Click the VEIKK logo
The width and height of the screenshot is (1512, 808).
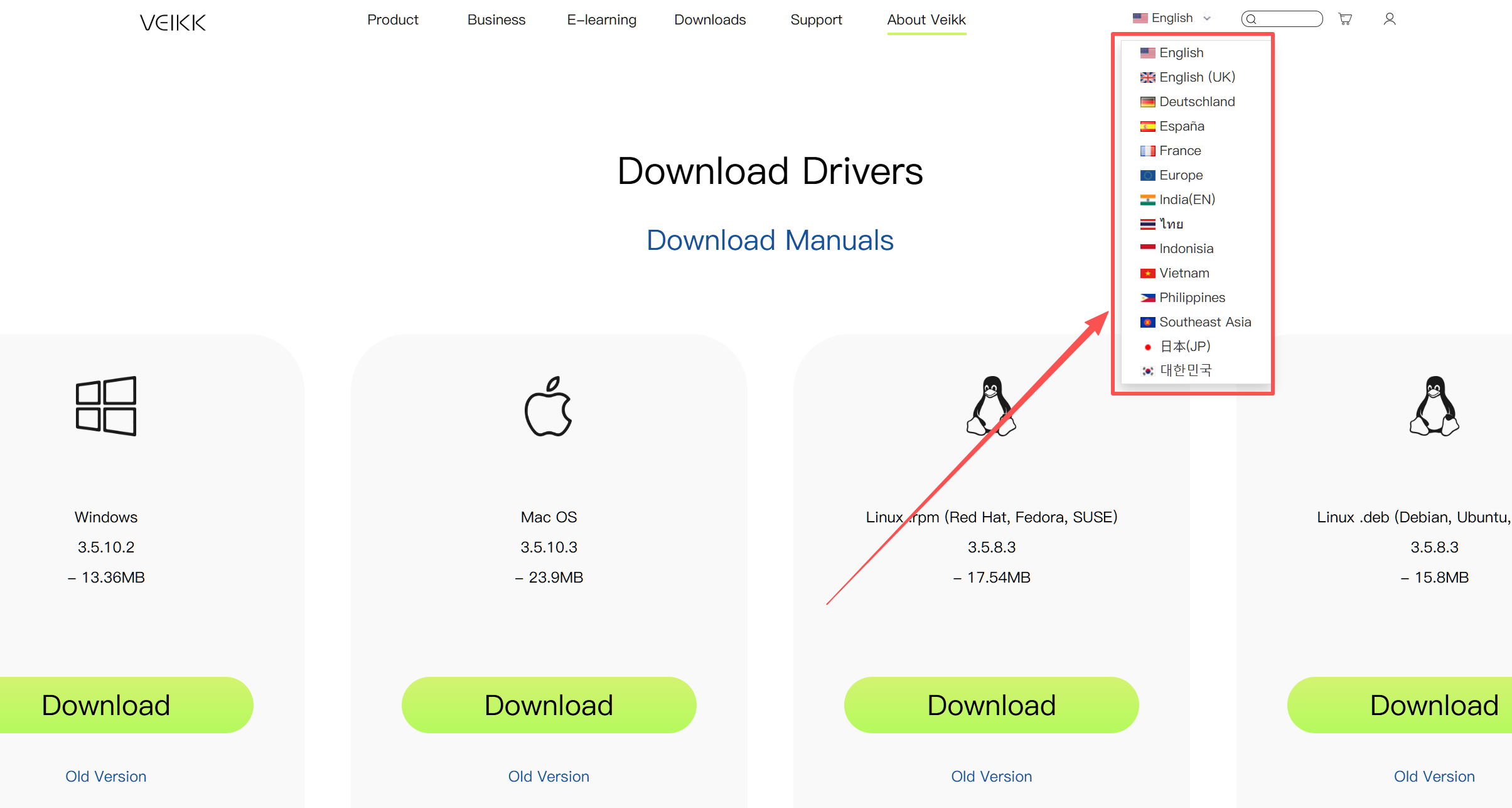point(173,22)
